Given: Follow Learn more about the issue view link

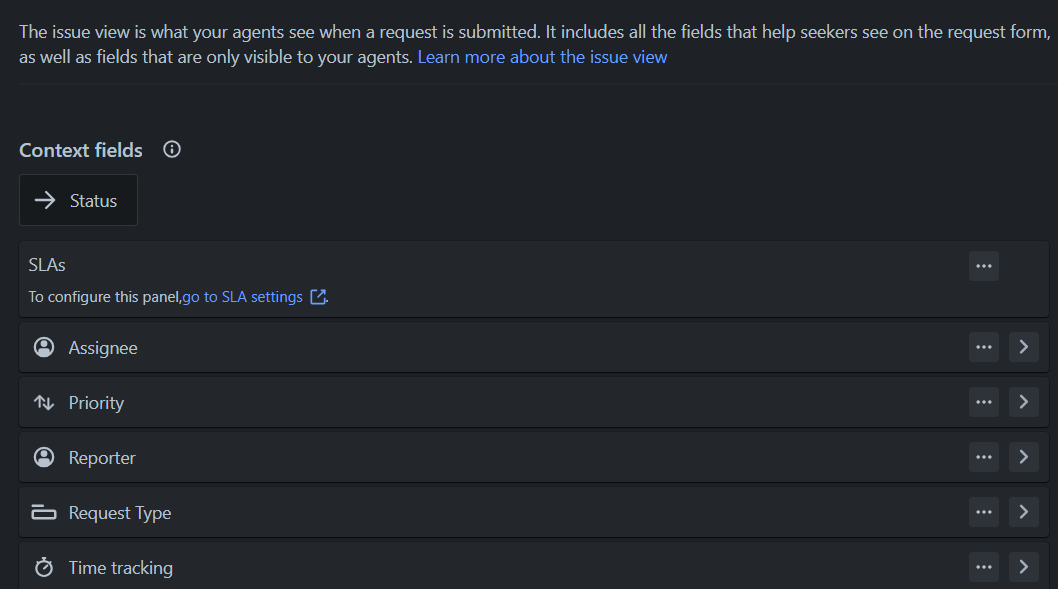Looking at the screenshot, I should click(542, 57).
